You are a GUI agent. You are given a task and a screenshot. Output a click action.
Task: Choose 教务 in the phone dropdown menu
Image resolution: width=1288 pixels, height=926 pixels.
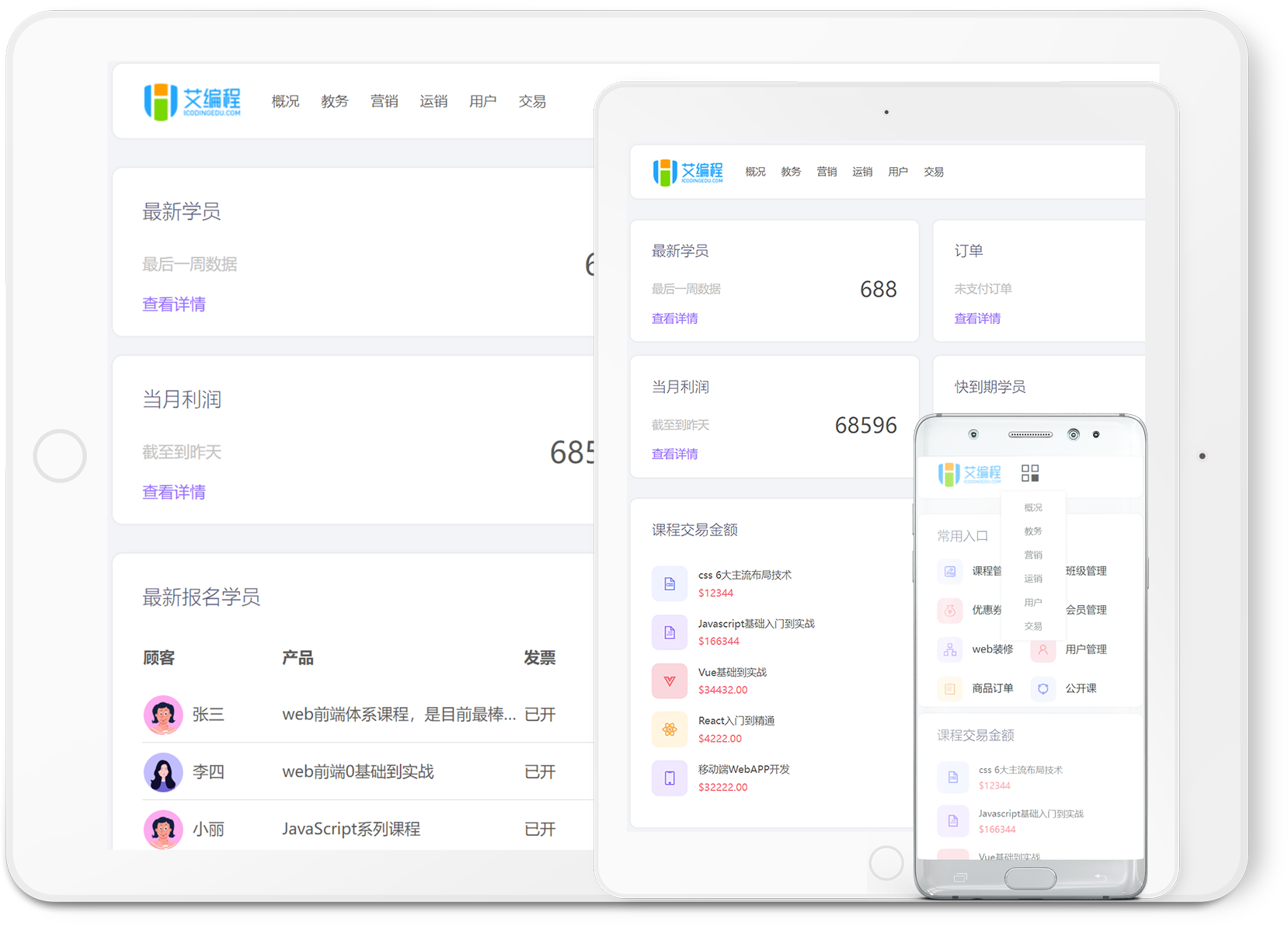point(1033,531)
